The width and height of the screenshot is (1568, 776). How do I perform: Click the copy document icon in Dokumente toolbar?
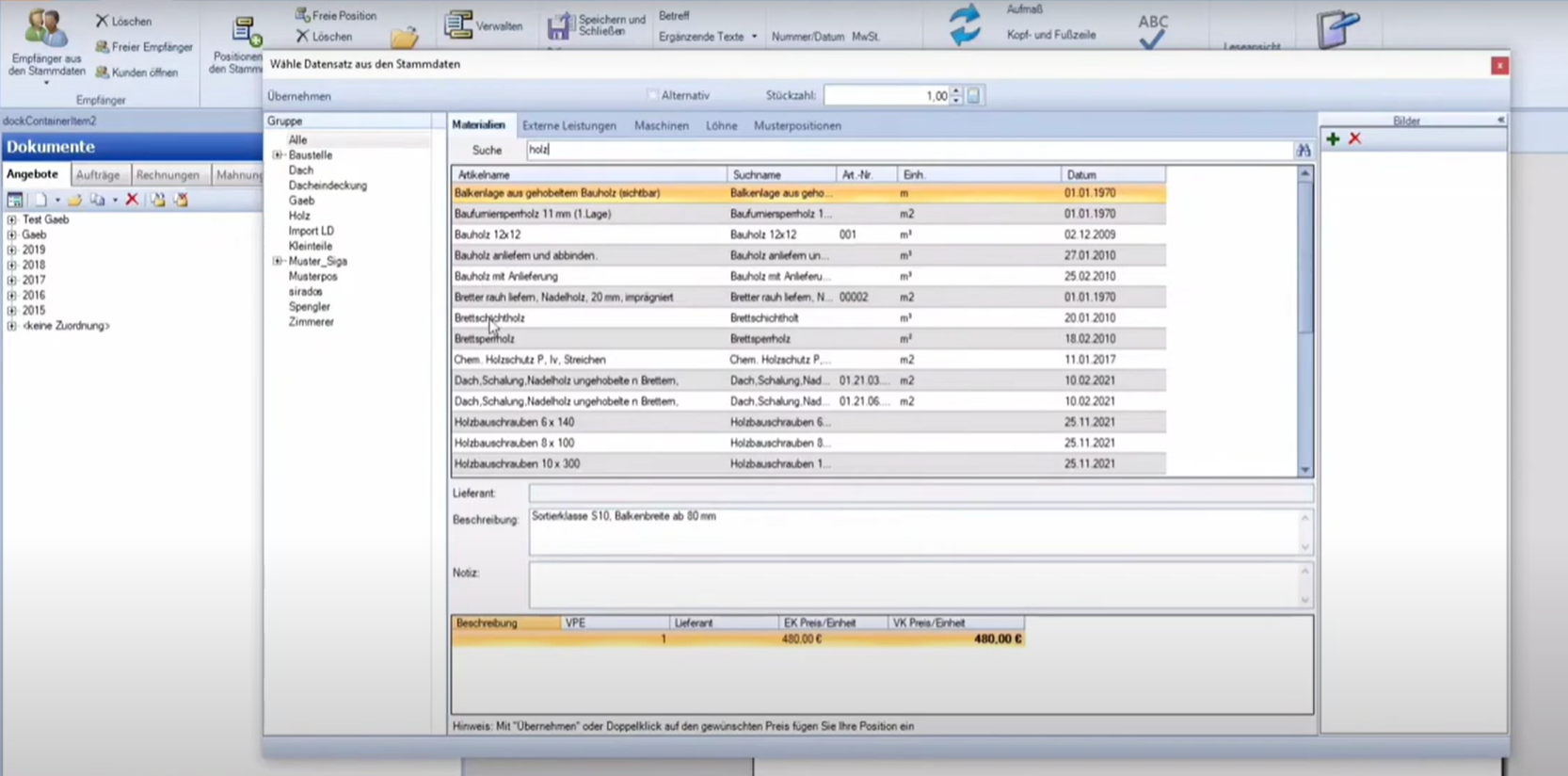97,200
